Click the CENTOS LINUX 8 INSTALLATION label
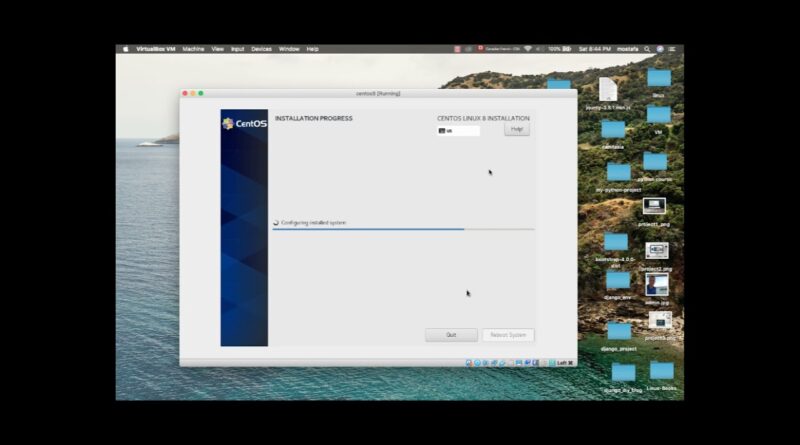Viewport: 800px width, 445px height. (483, 118)
